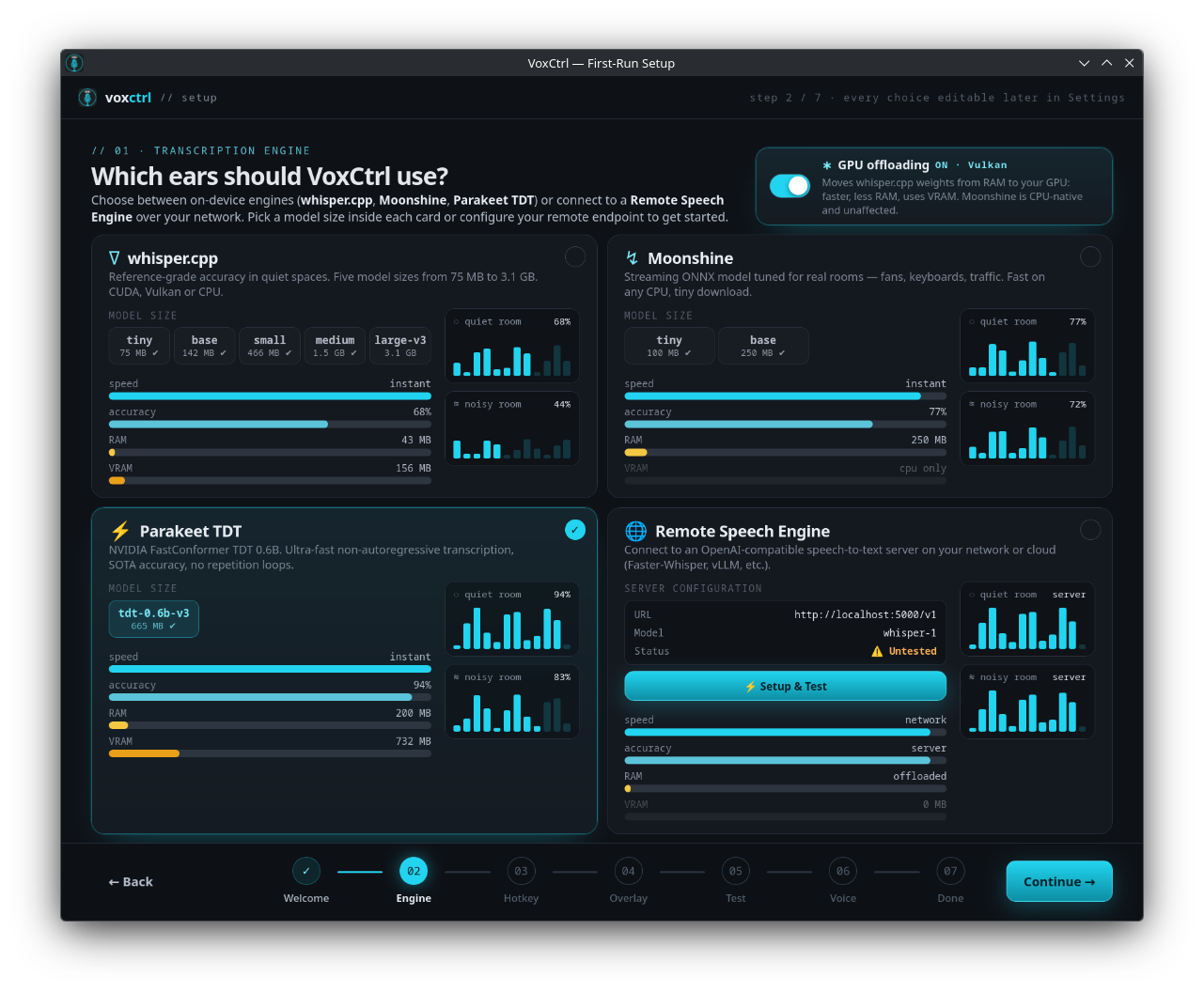Click the Parakeet TDT card title
This screenshot has height=993, width=1204.
191,532
